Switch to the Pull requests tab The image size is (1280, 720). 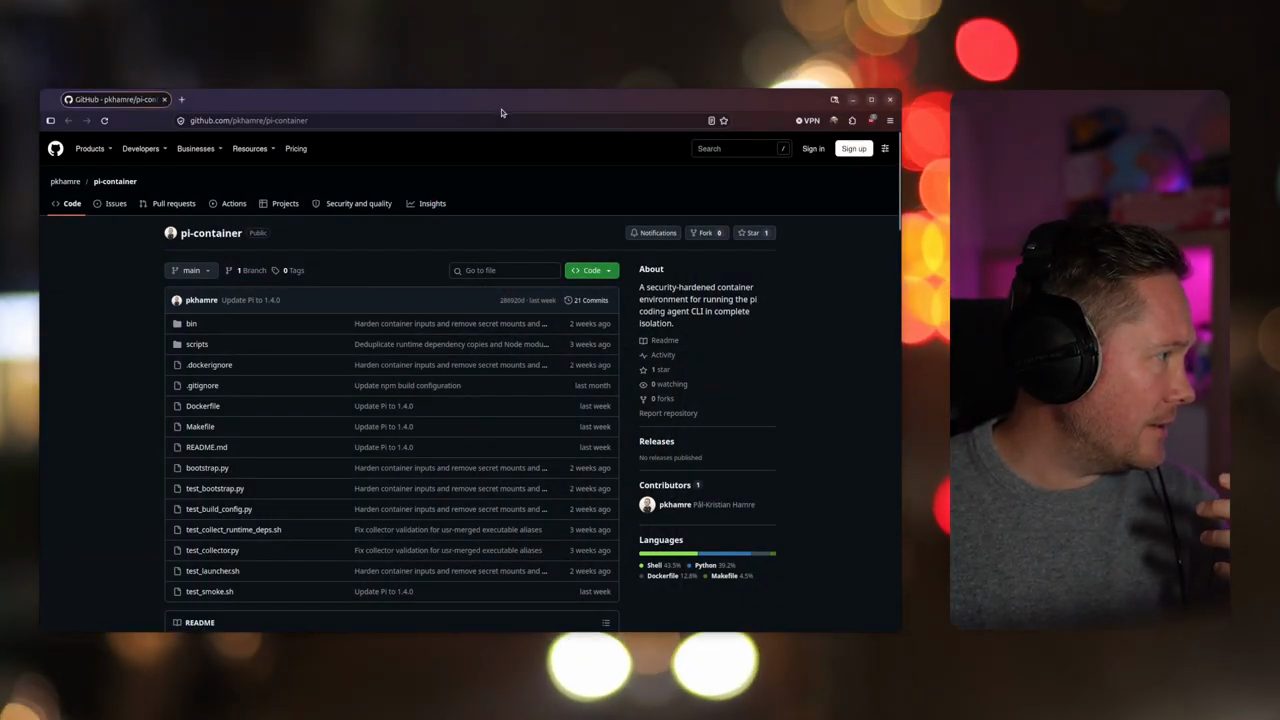[167, 203]
